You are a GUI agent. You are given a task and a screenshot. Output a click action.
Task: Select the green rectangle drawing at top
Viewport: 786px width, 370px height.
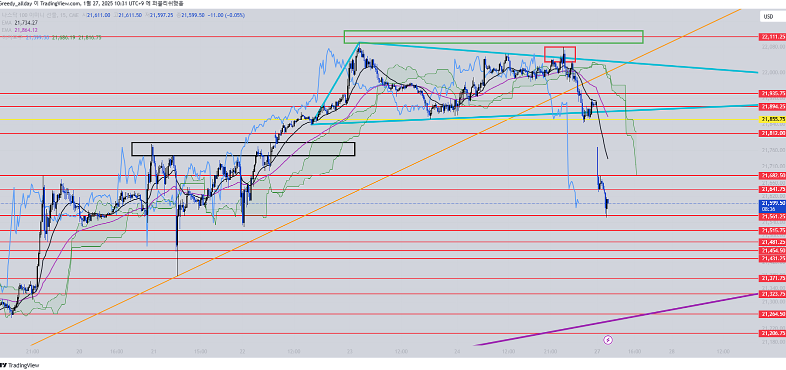coord(493,37)
